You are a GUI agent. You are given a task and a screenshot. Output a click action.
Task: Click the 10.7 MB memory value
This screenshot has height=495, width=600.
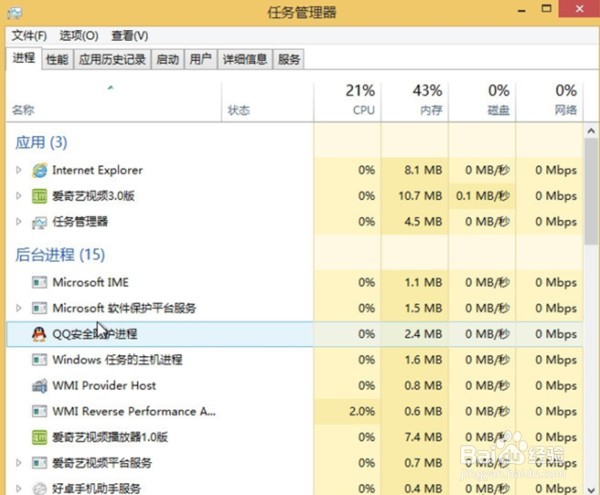(x=420, y=196)
